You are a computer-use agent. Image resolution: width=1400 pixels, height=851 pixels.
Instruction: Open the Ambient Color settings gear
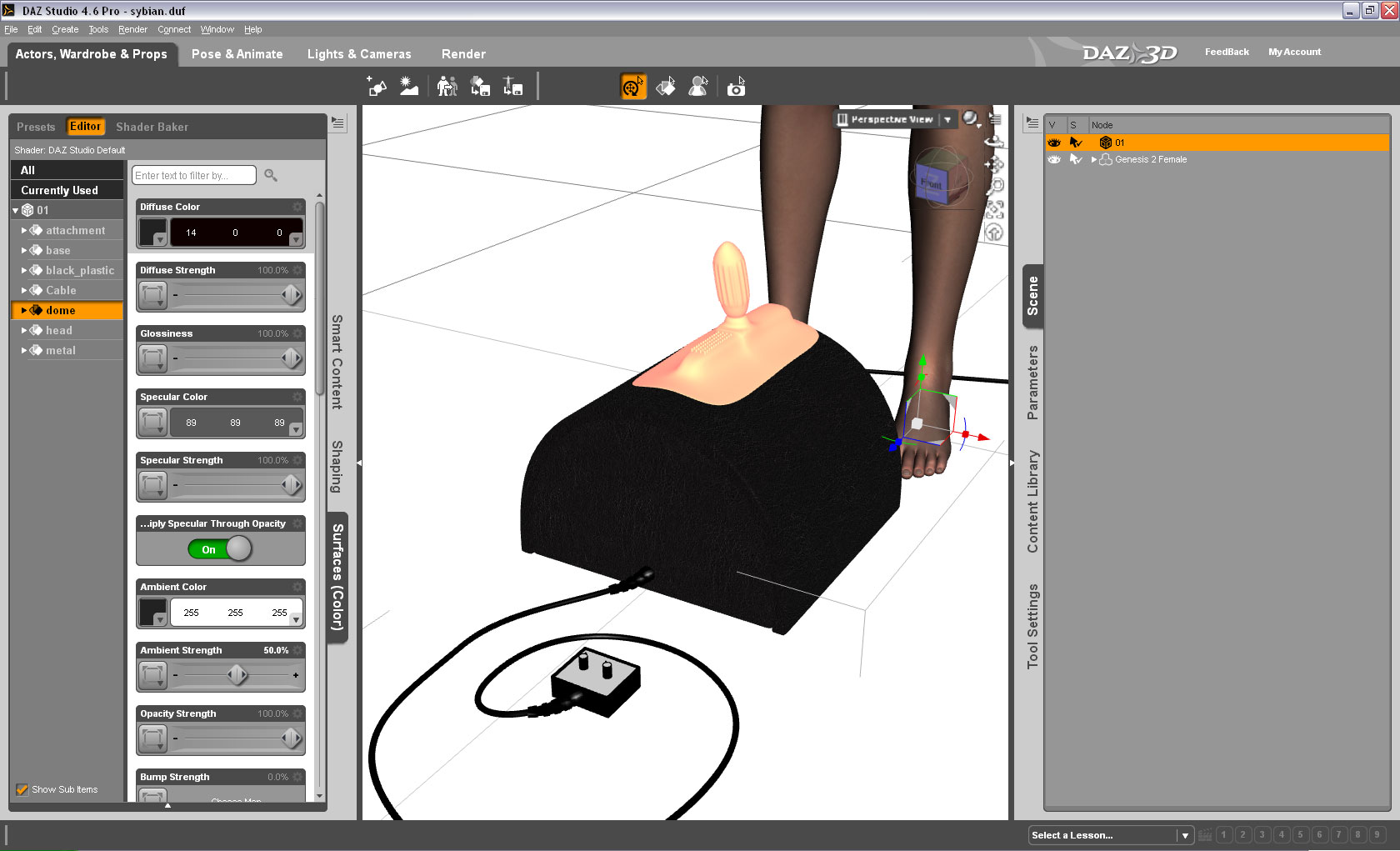[297, 587]
